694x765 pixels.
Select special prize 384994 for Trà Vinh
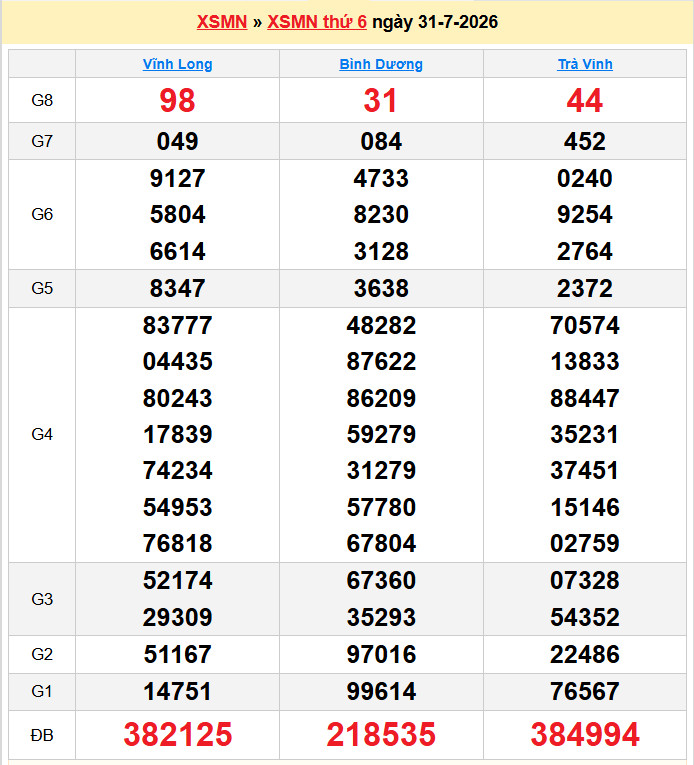point(585,735)
